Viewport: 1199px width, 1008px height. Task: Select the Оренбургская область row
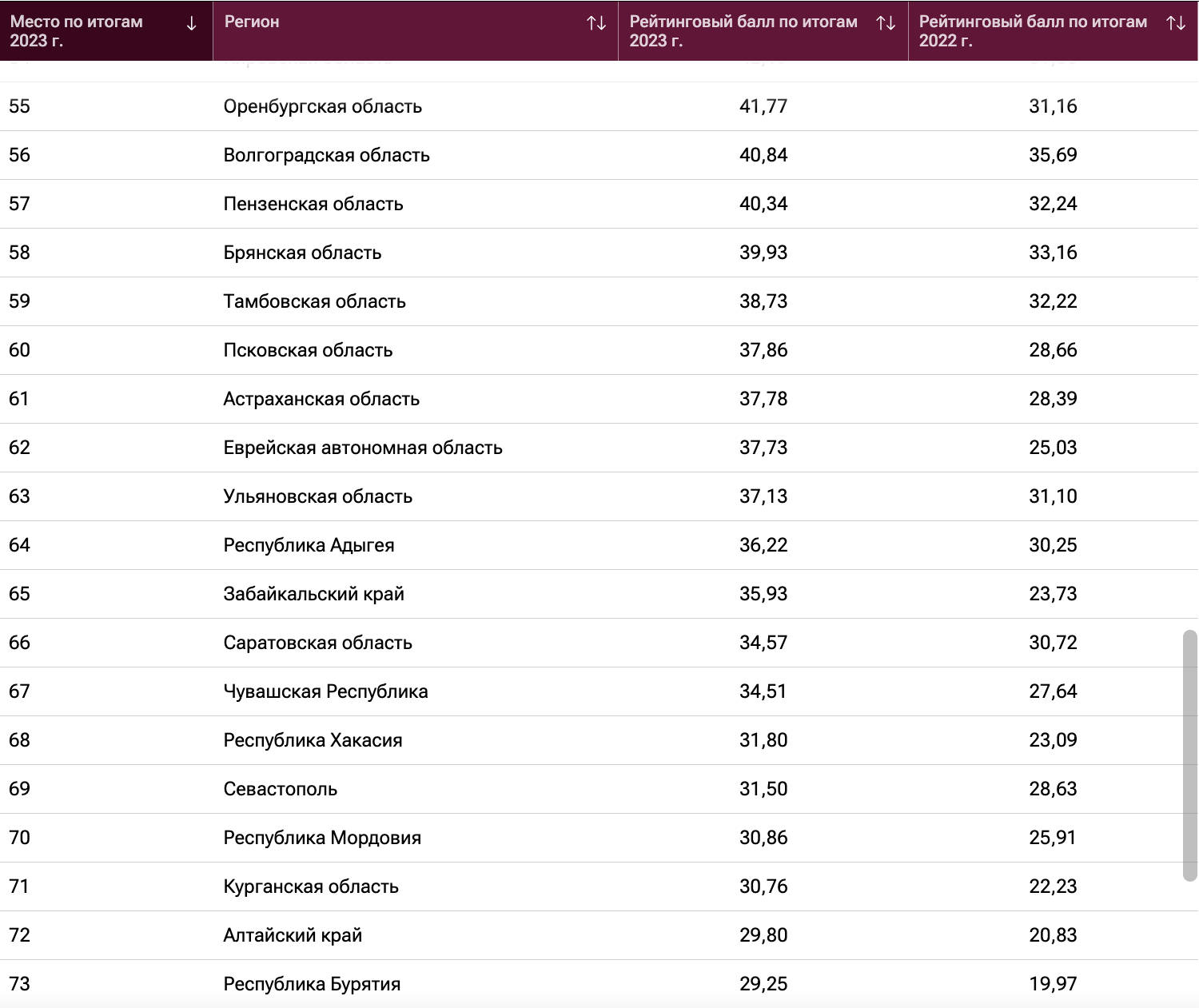coord(322,106)
